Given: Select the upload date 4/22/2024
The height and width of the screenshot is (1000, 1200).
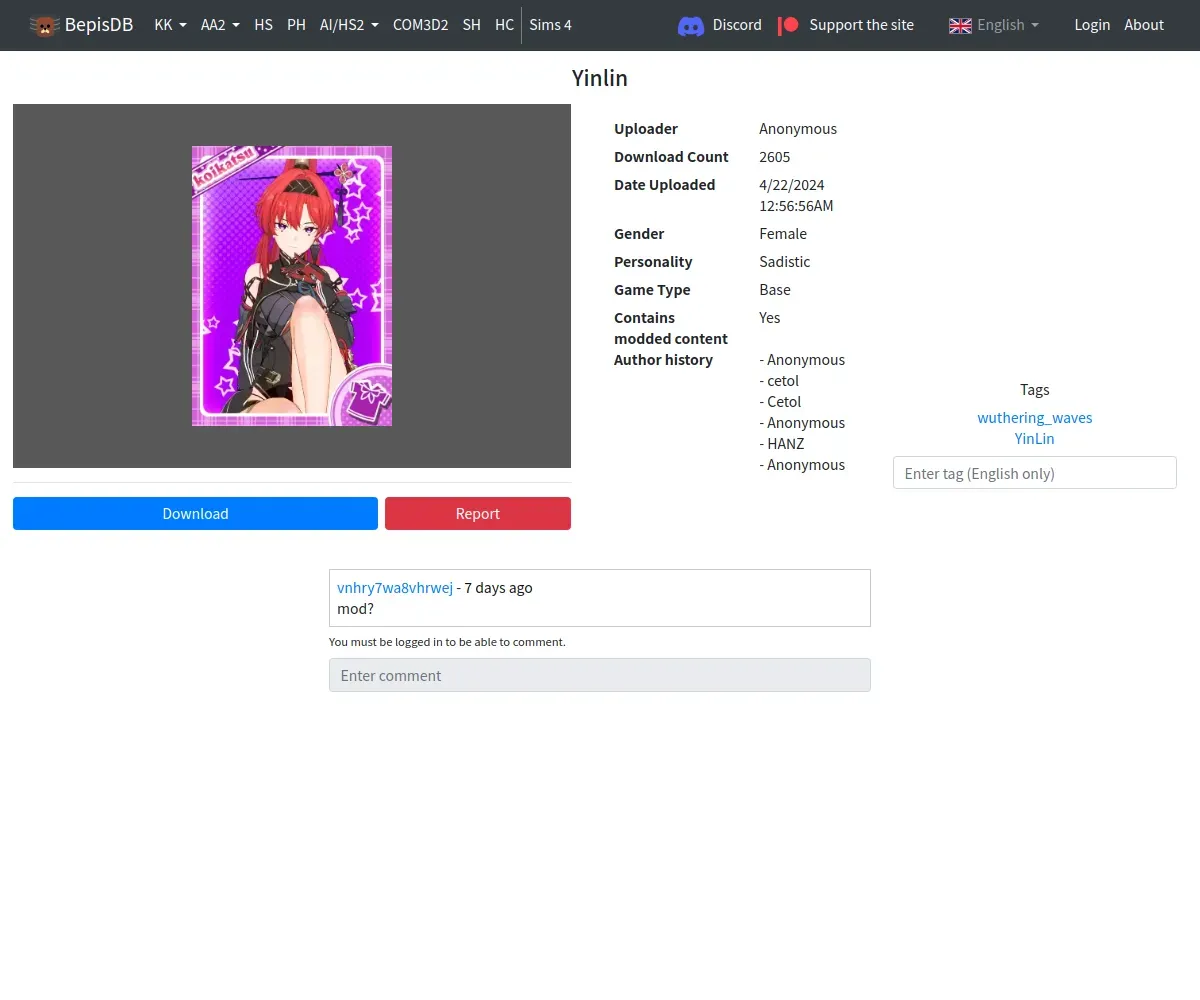Looking at the screenshot, I should point(792,184).
